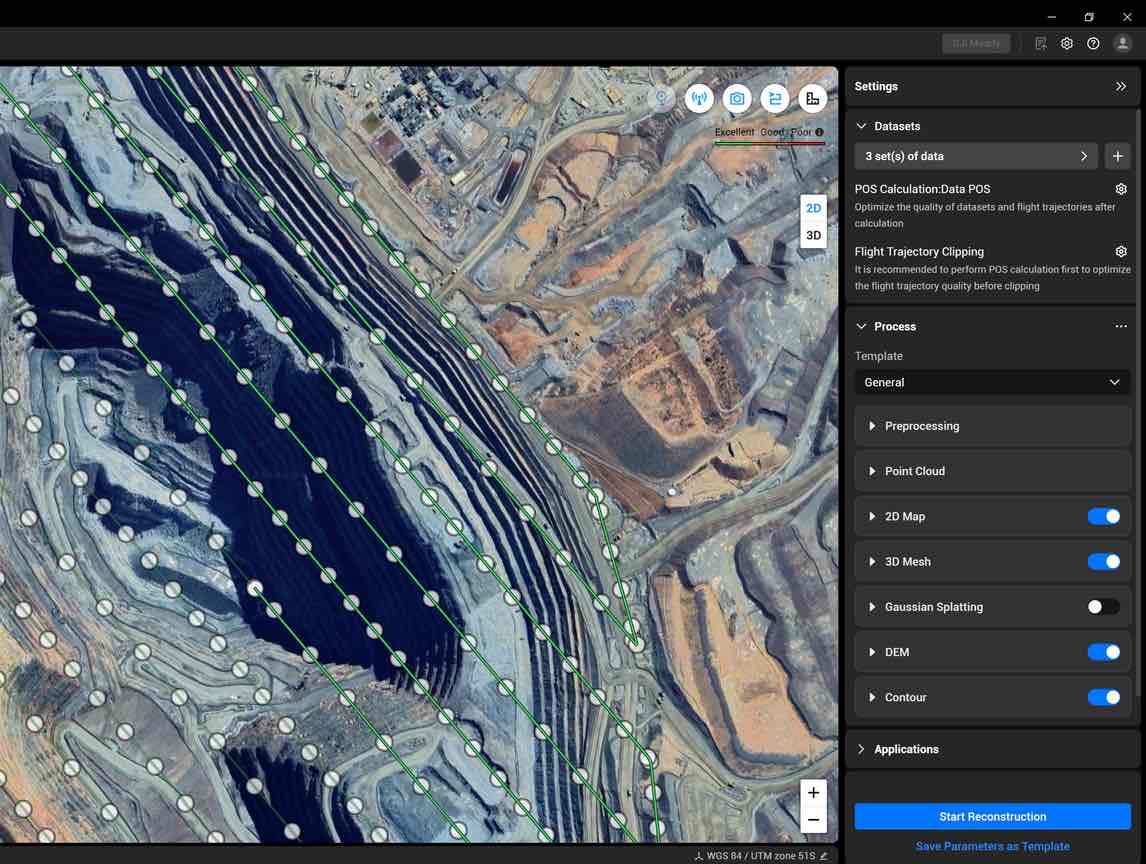Turn off the Contour toggle
The image size is (1146, 864).
(x=1104, y=697)
